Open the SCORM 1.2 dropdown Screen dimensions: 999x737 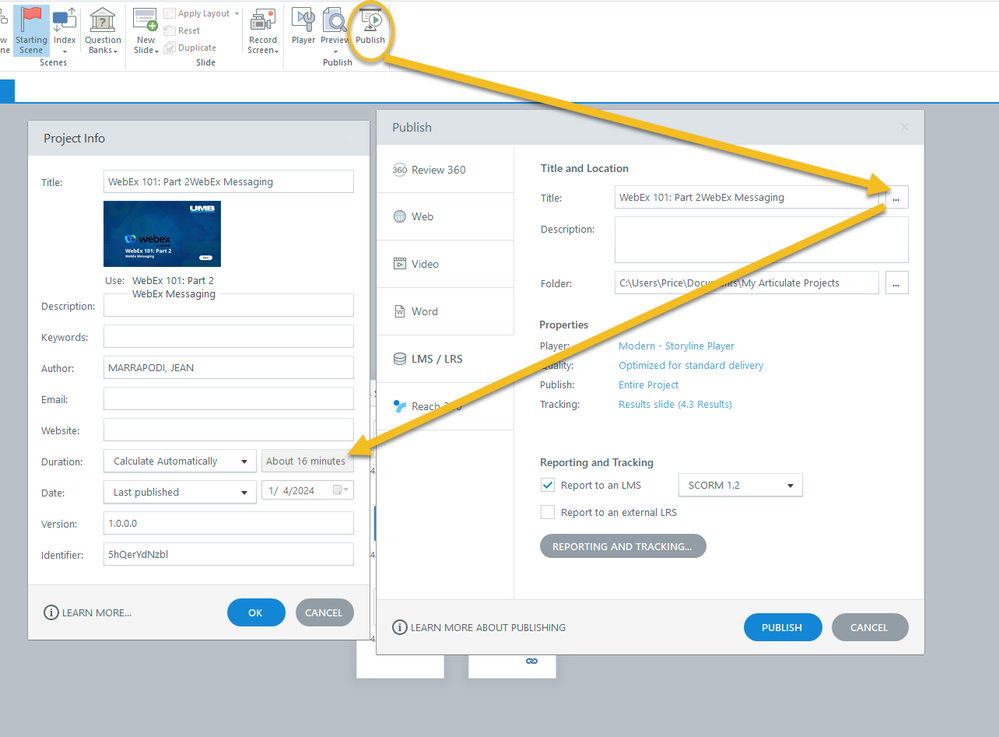(x=740, y=485)
